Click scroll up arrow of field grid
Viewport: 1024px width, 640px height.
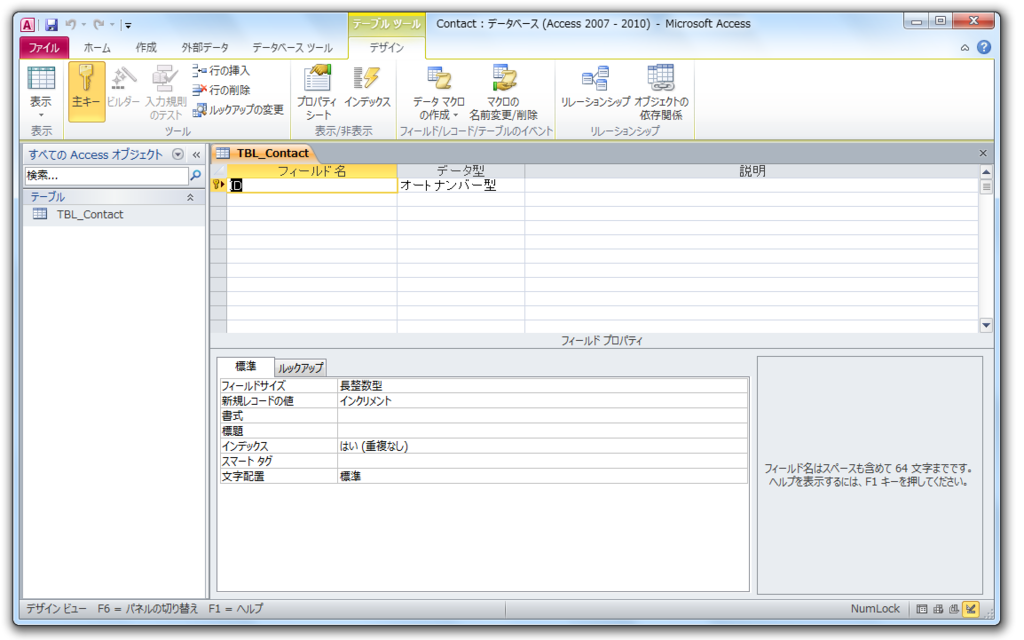986,172
